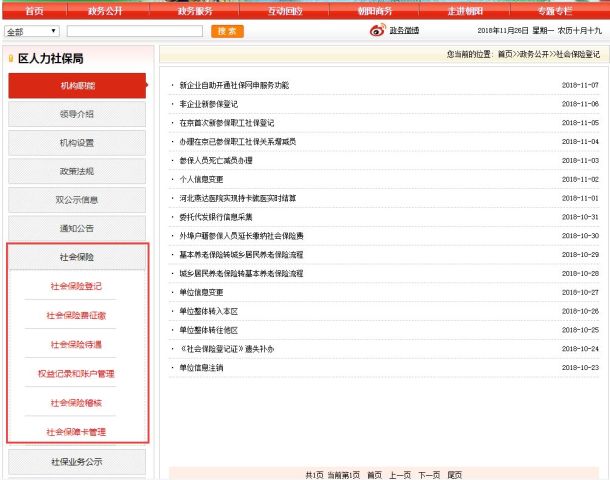610x480 pixels.
Task: Select the 领导介绍 sidebar button
Action: point(77,114)
